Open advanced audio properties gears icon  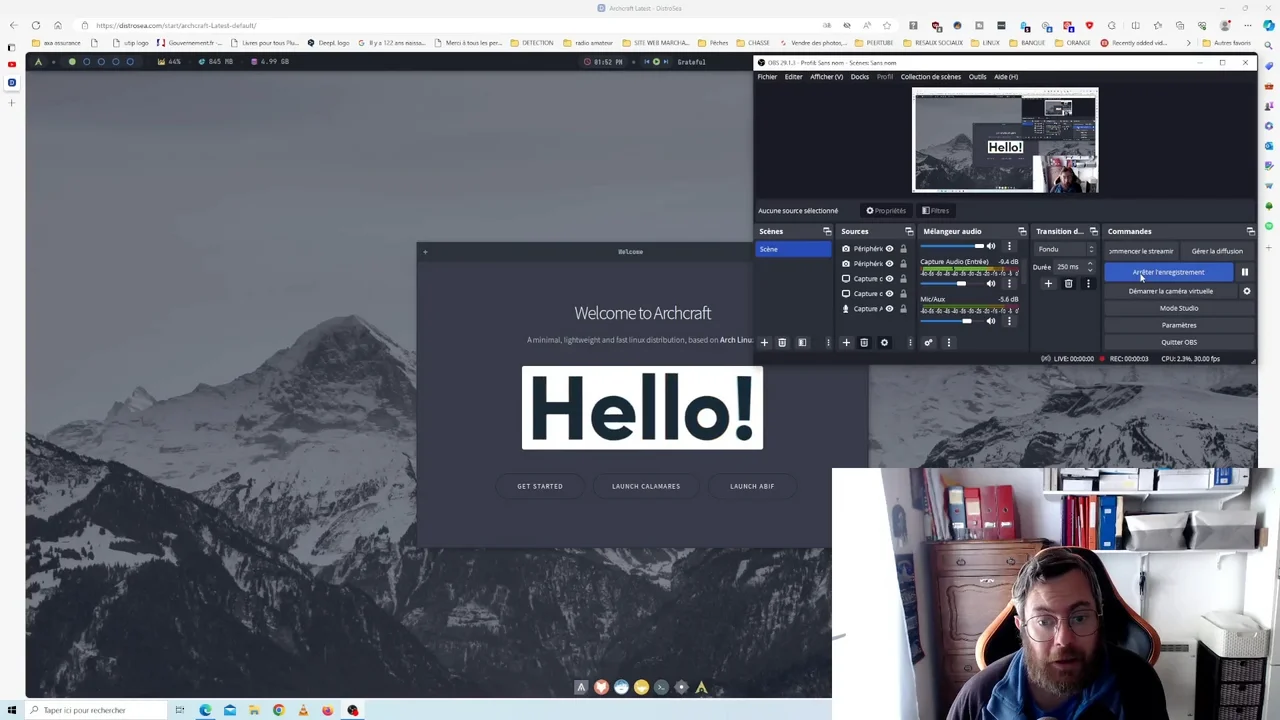coord(928,343)
